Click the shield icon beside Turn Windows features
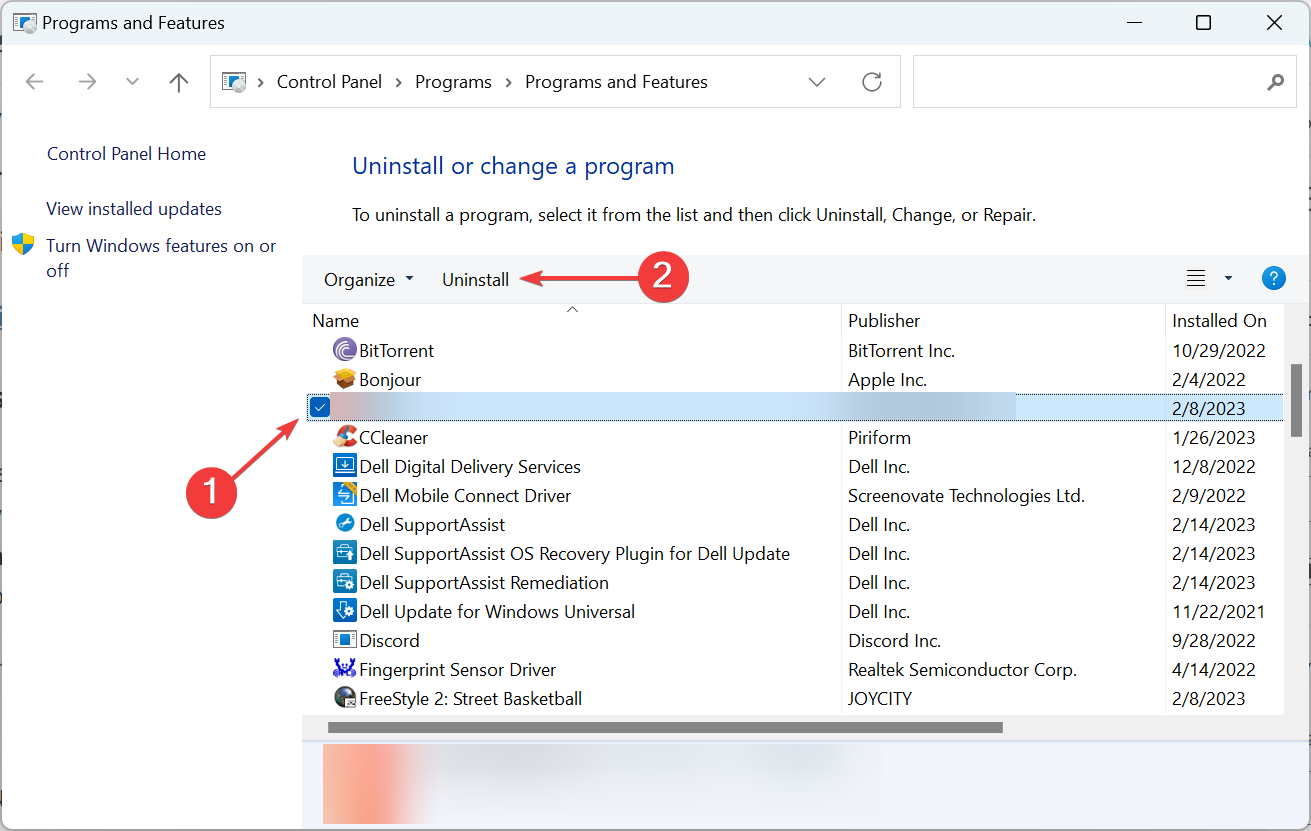The width and height of the screenshot is (1311, 831). pyautogui.click(x=23, y=245)
